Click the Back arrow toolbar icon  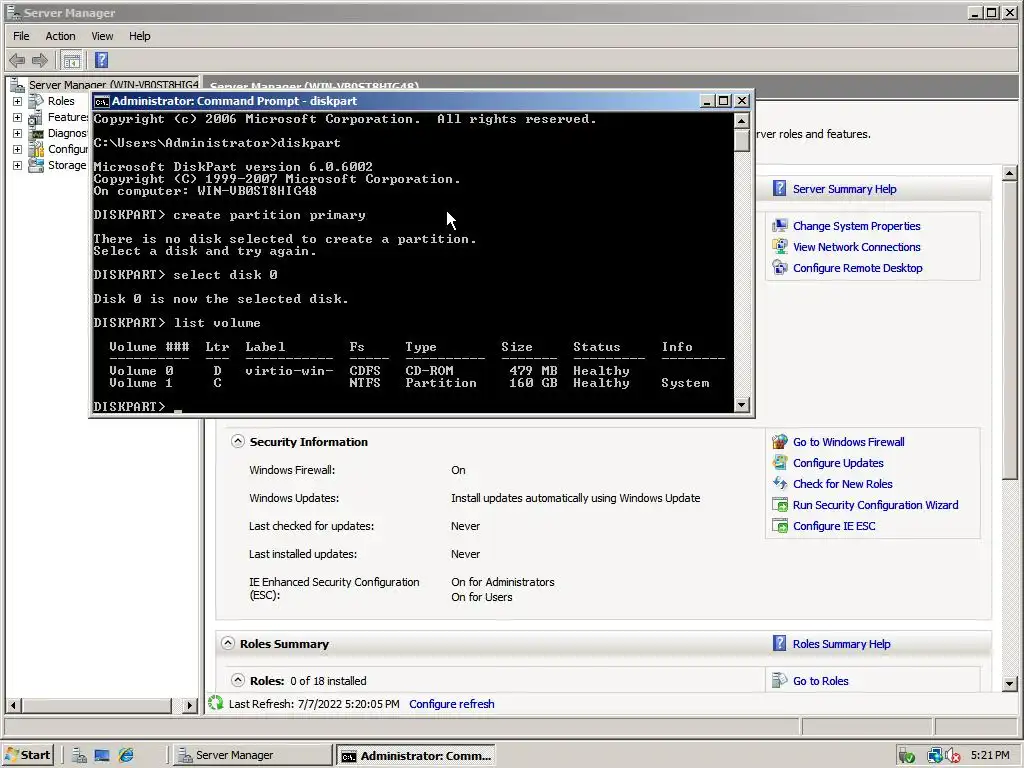click(17, 61)
